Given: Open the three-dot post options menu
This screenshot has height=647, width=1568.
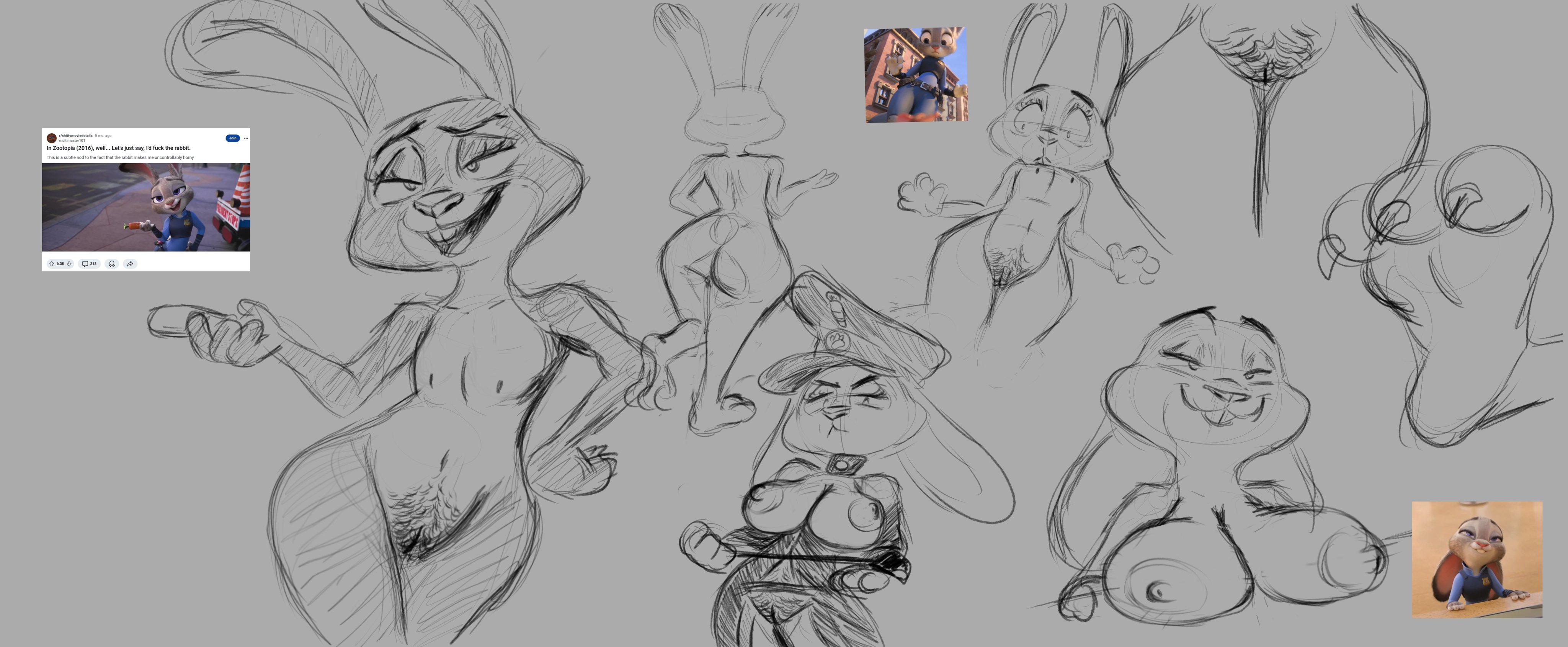Looking at the screenshot, I should coord(246,138).
